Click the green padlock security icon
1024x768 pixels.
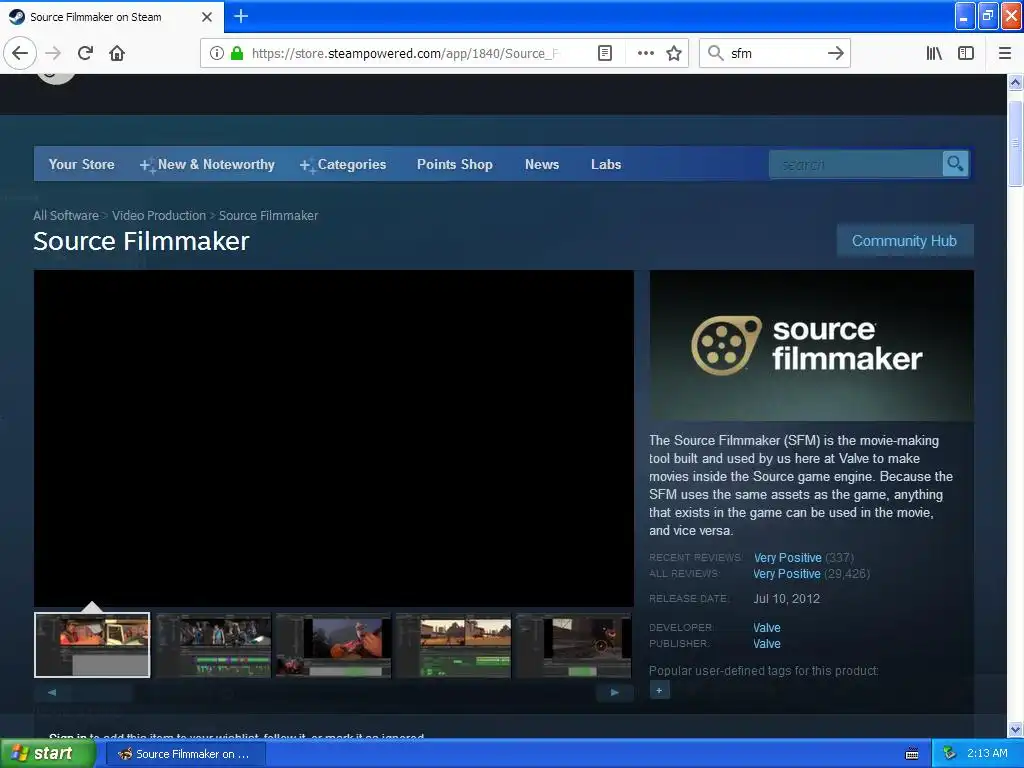pyautogui.click(x=237, y=53)
